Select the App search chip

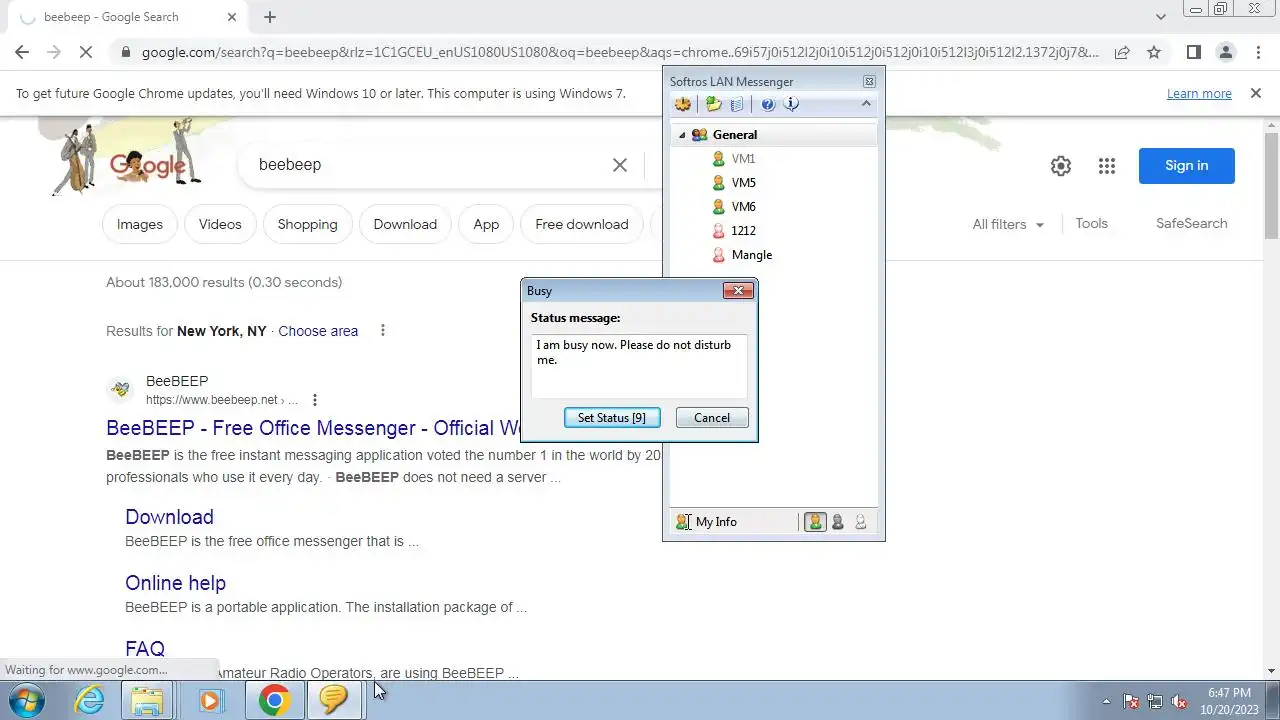tap(486, 224)
